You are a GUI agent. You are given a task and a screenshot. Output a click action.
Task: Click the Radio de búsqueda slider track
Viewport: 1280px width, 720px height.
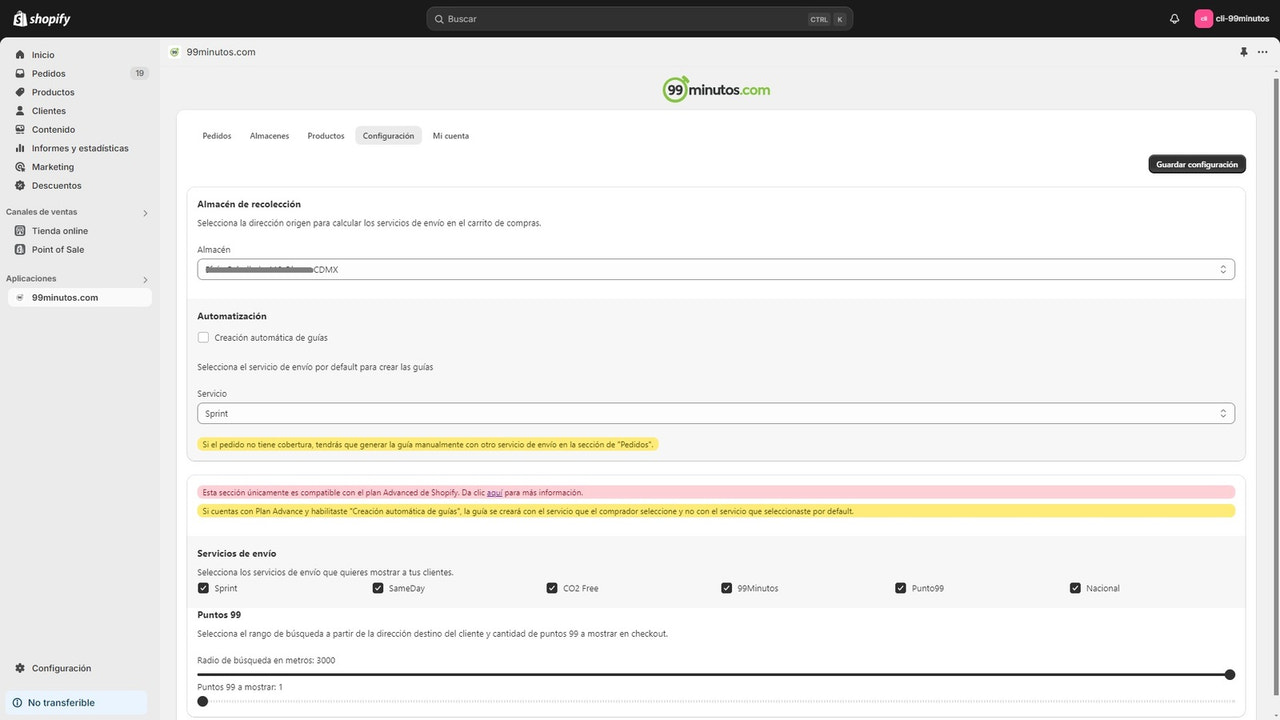[716, 675]
